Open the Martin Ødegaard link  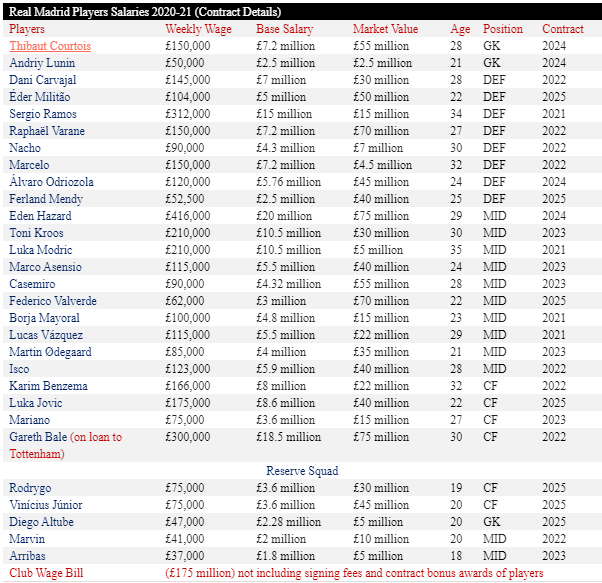50,352
